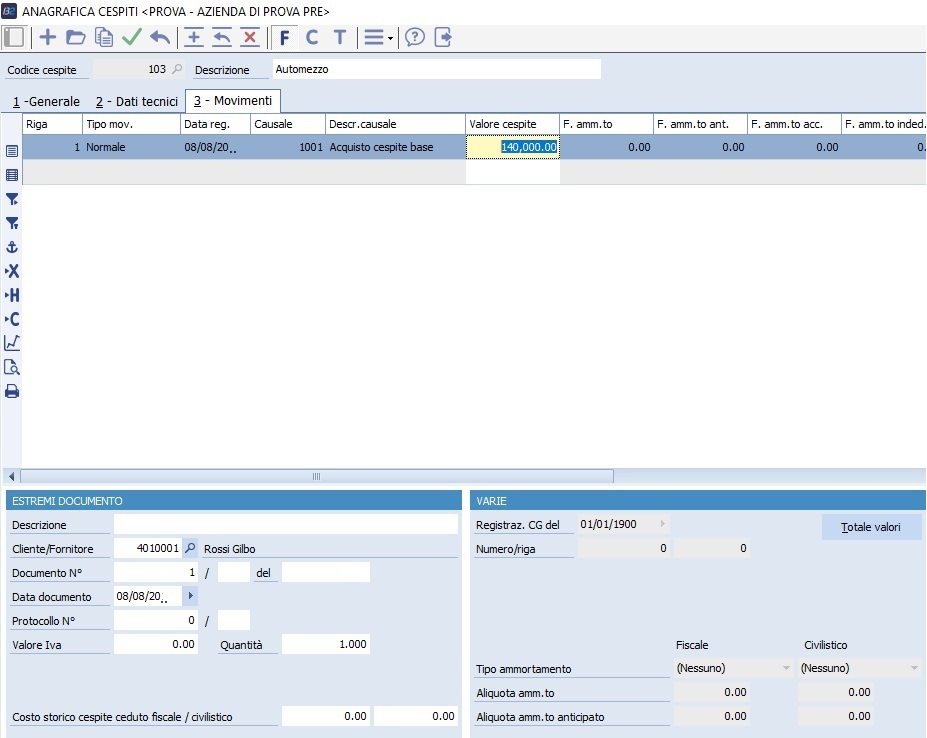
Task: Click the green checkmark Save icon
Action: click(131, 38)
